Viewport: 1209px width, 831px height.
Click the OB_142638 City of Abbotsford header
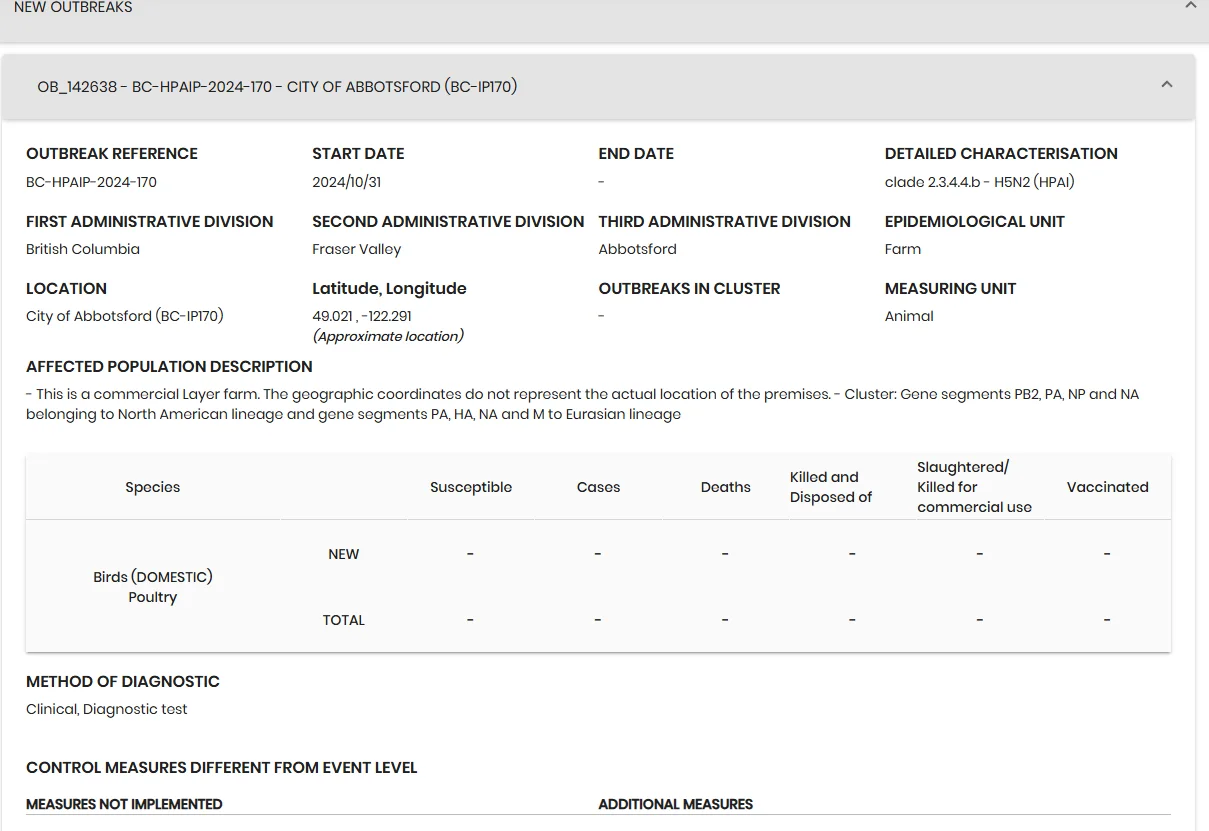click(x=277, y=87)
